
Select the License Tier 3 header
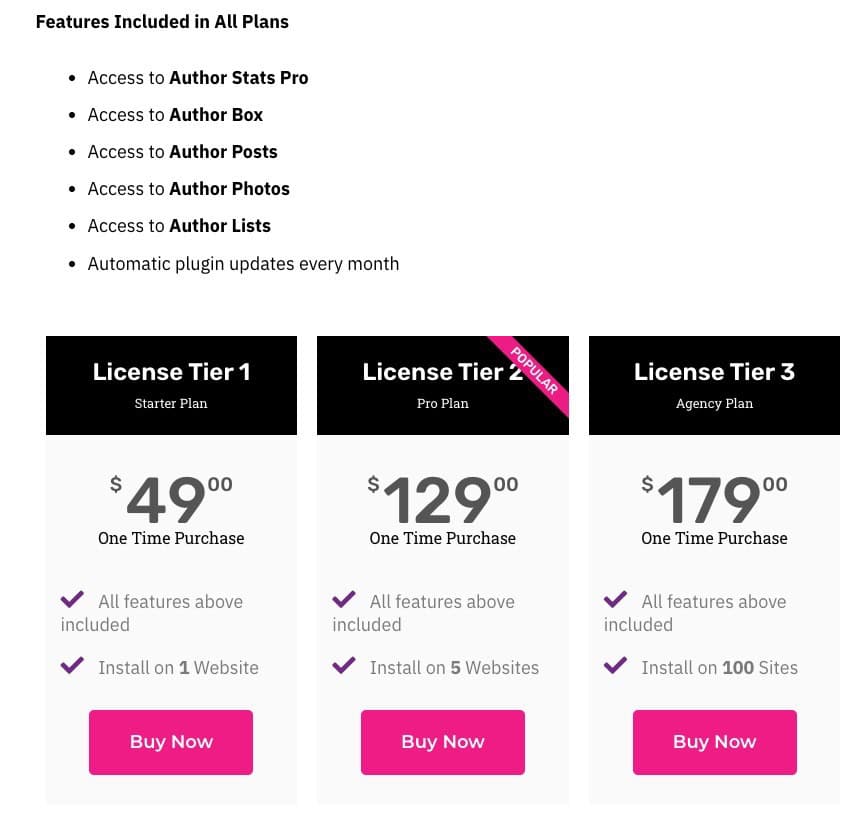pos(714,385)
